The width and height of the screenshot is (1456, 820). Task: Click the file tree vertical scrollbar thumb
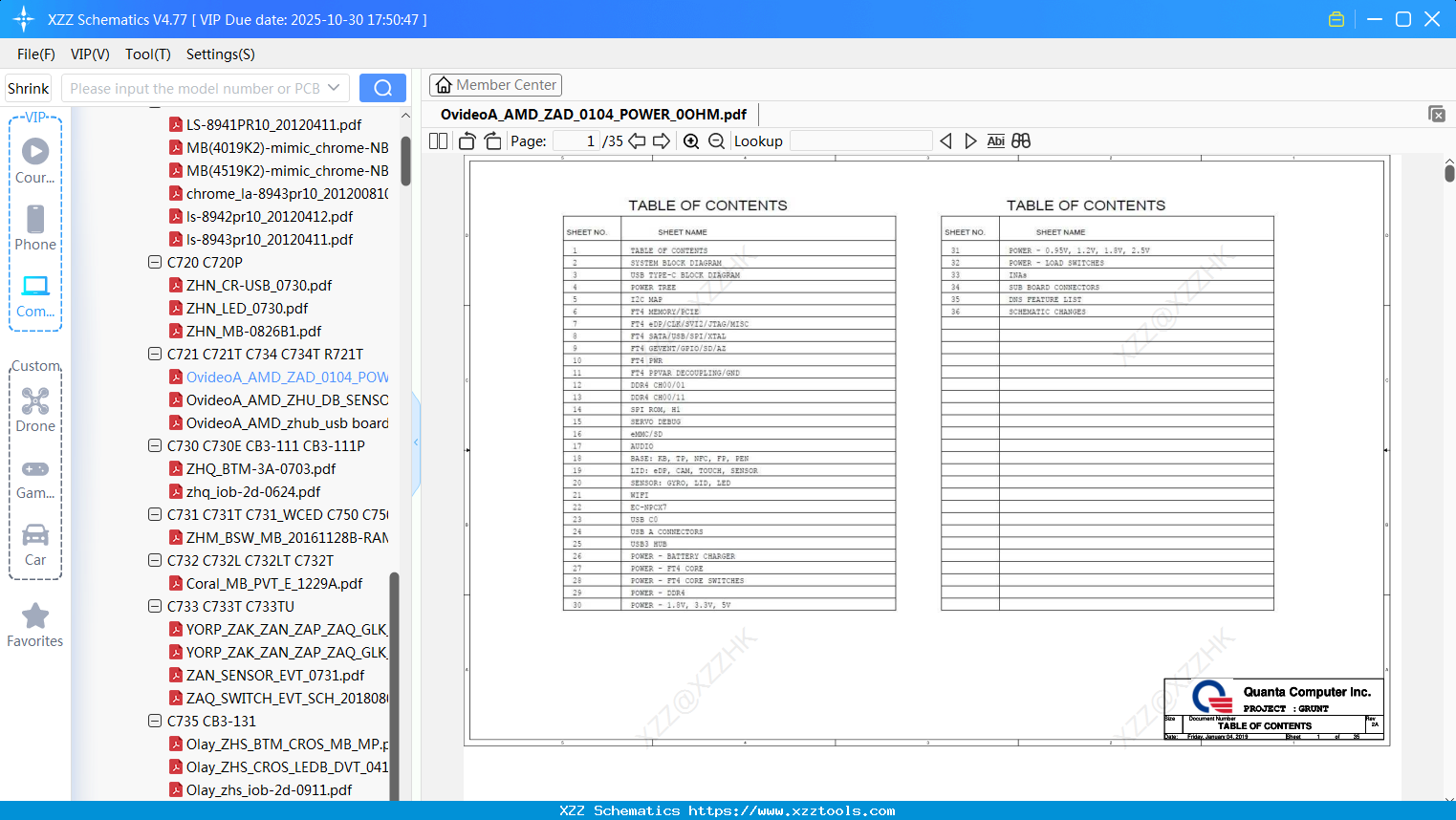(x=405, y=161)
